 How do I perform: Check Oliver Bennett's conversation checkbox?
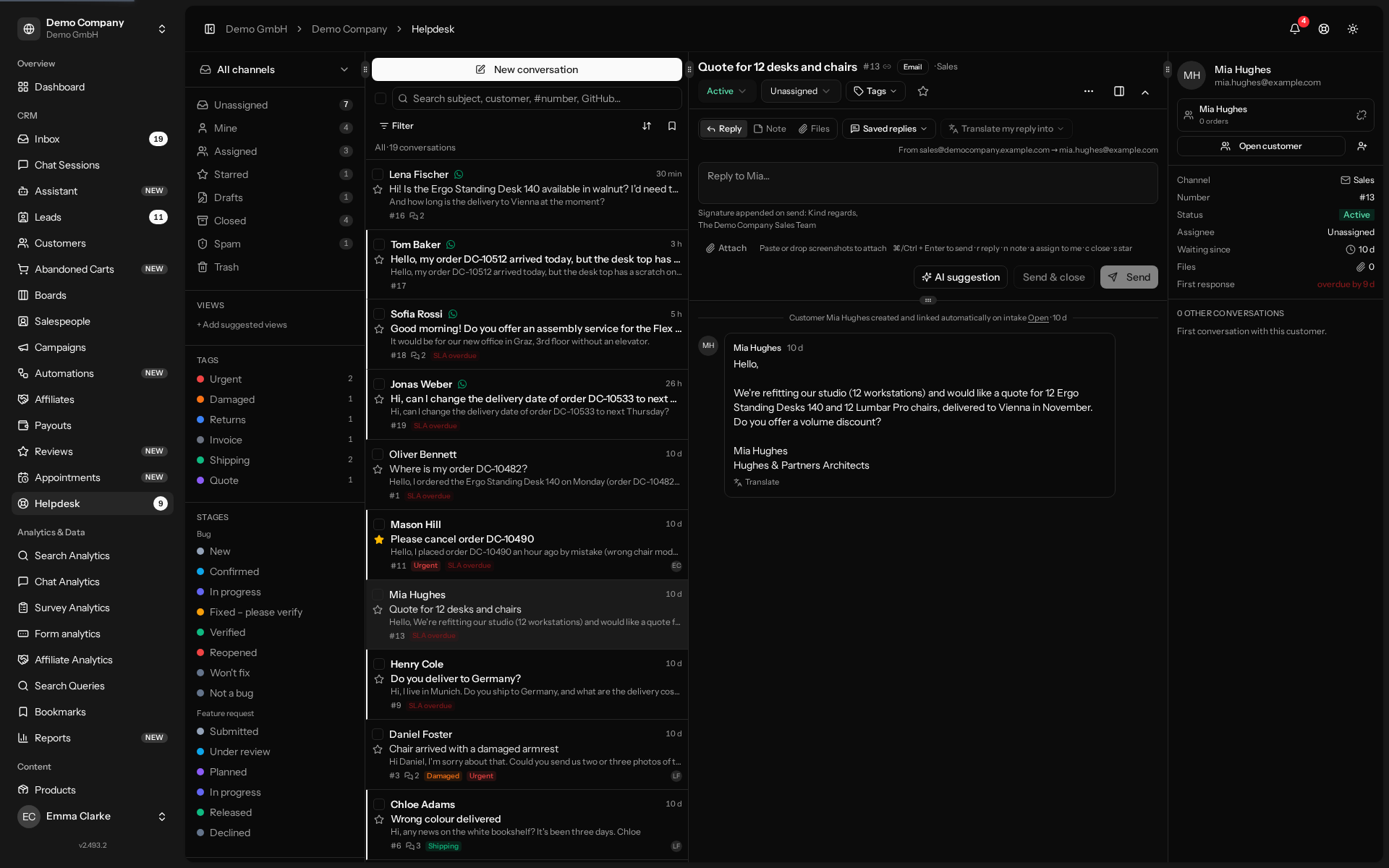(x=378, y=454)
